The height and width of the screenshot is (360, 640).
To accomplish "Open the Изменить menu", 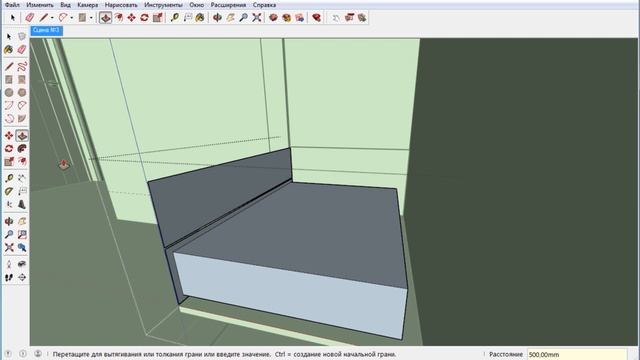I will tap(40, 5).
